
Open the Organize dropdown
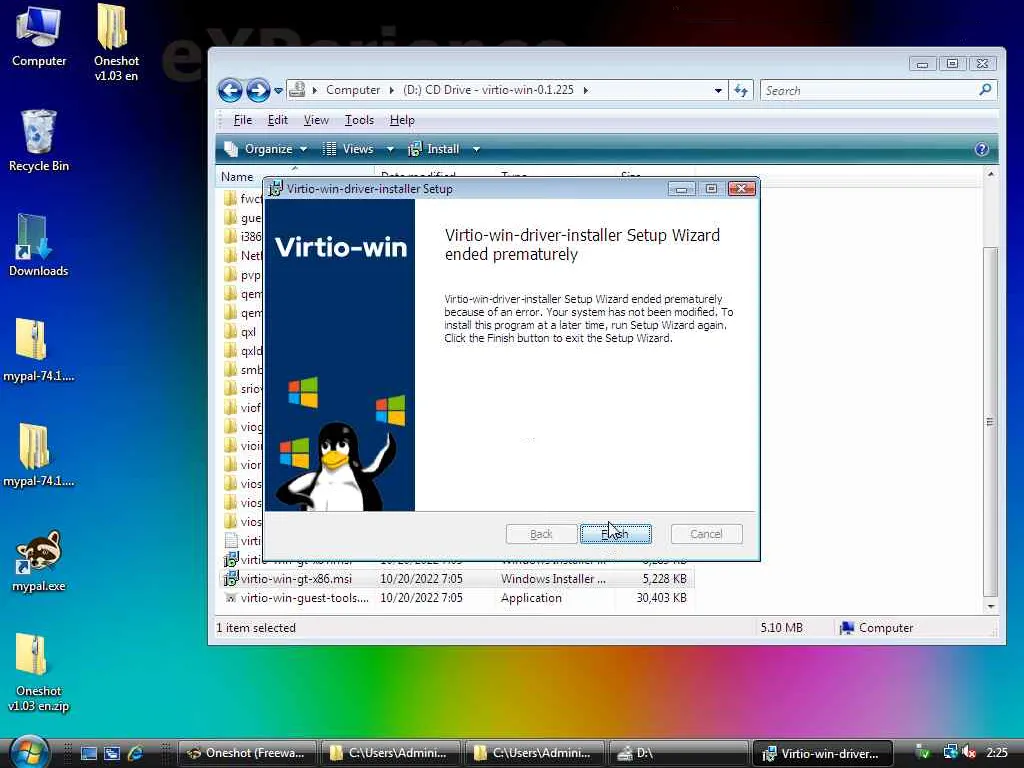[x=266, y=149]
